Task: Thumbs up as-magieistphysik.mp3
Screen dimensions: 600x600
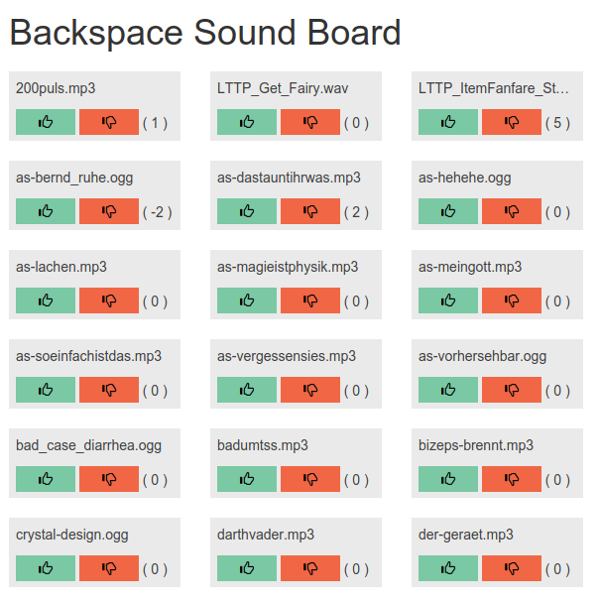Action: pos(247,300)
